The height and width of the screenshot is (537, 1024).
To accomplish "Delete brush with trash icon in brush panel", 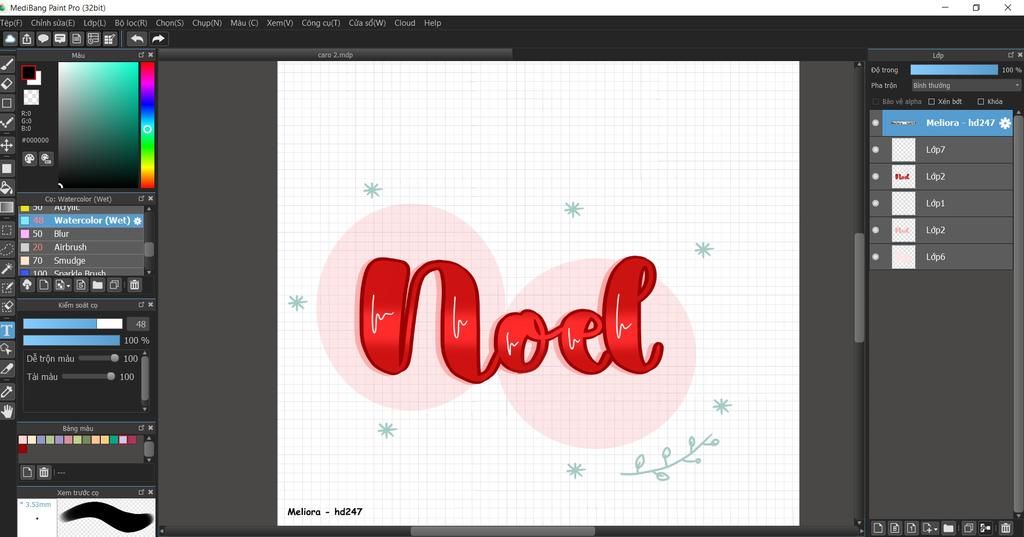I will tap(135, 285).
